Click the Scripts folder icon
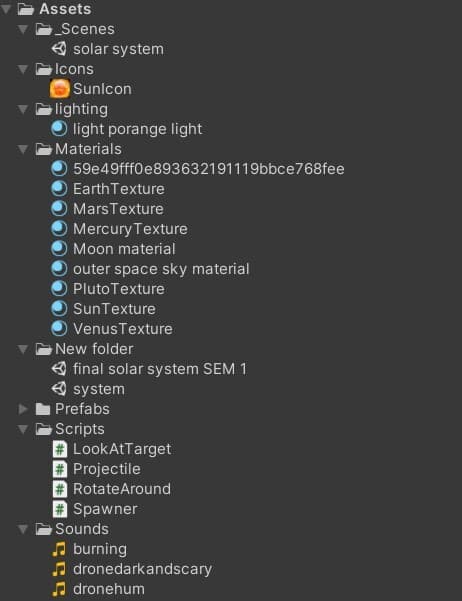 (43, 429)
